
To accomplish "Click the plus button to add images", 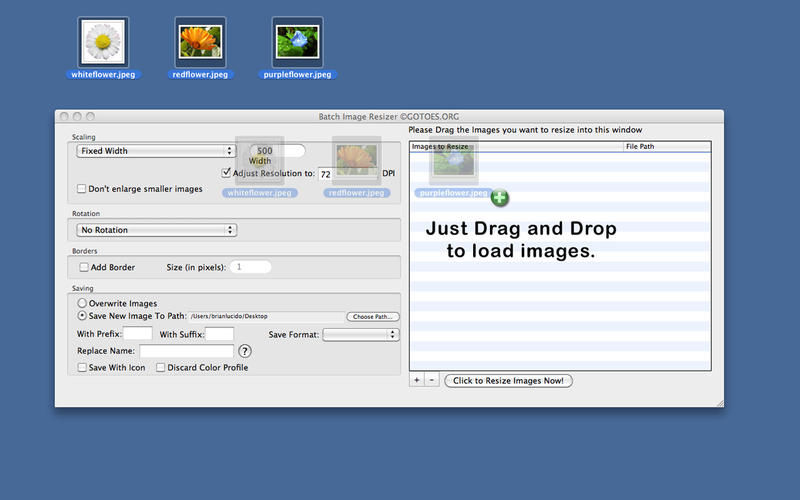I will coord(417,380).
